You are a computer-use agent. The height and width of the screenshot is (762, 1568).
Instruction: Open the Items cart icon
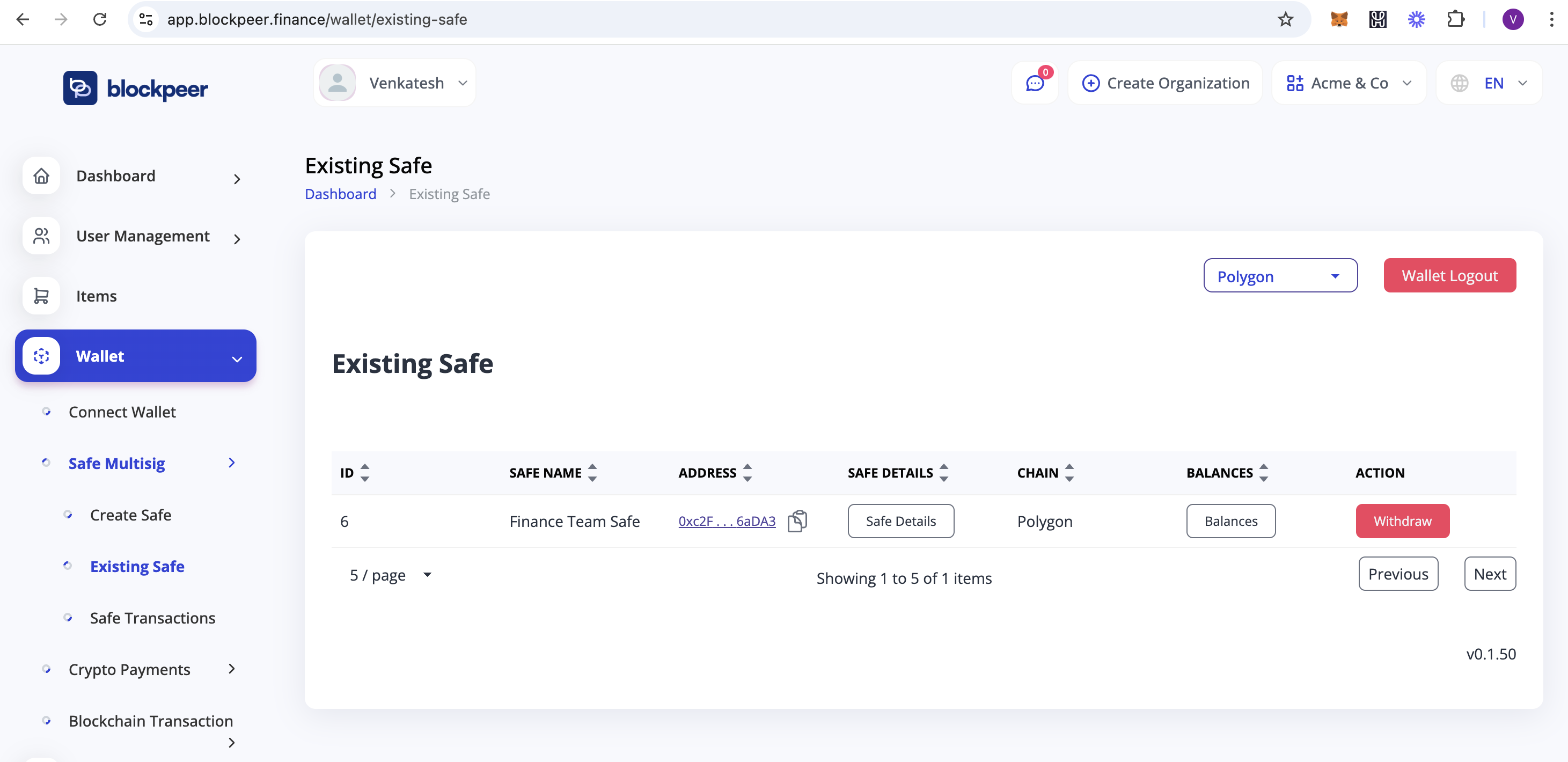click(41, 296)
